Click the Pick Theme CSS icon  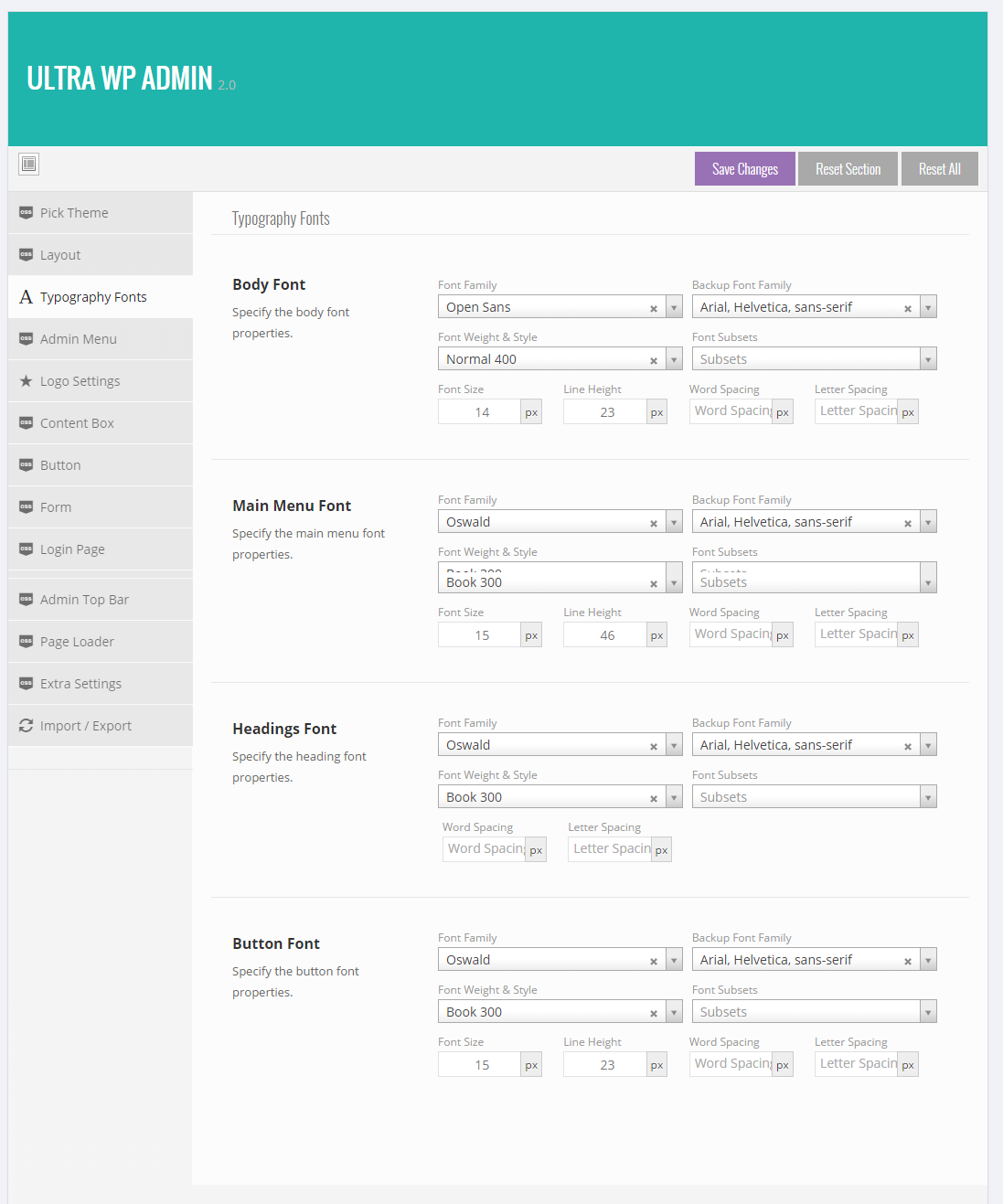coord(26,212)
